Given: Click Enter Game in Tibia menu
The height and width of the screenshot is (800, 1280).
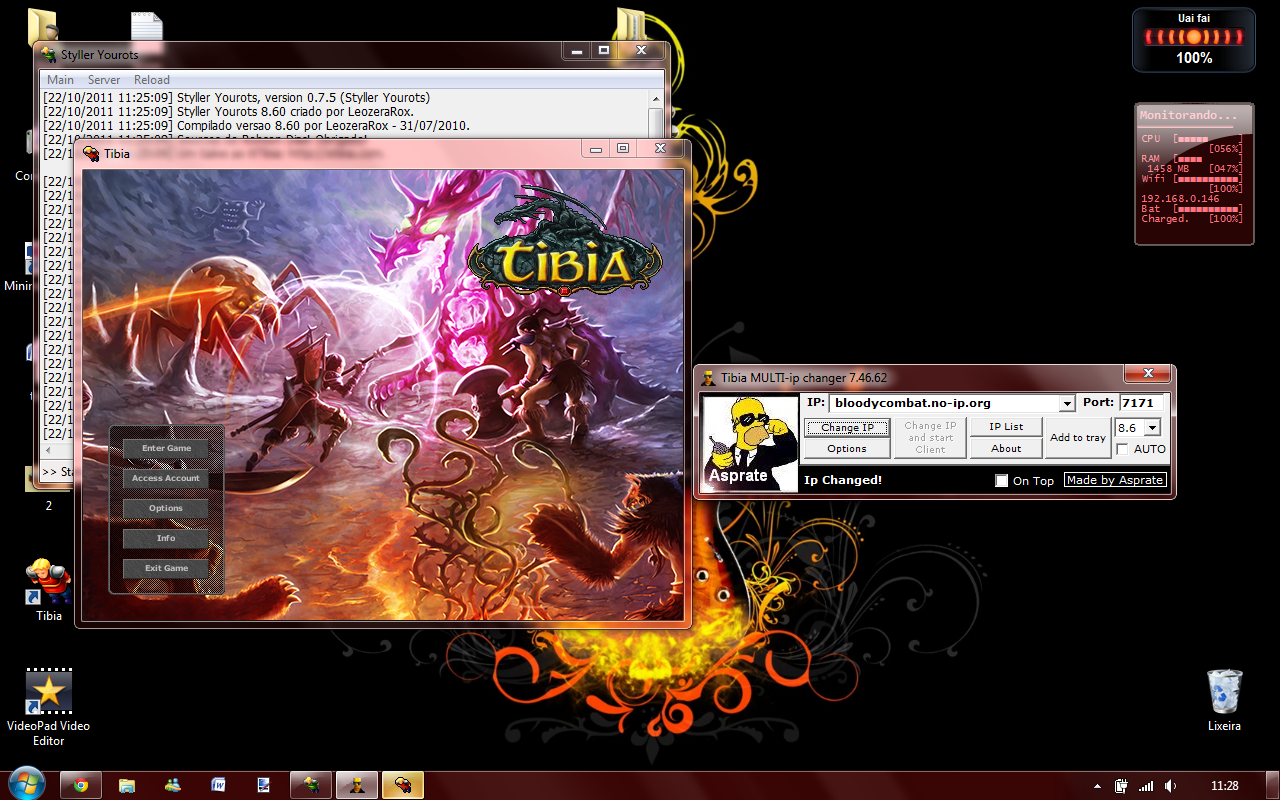Looking at the screenshot, I should tap(166, 448).
